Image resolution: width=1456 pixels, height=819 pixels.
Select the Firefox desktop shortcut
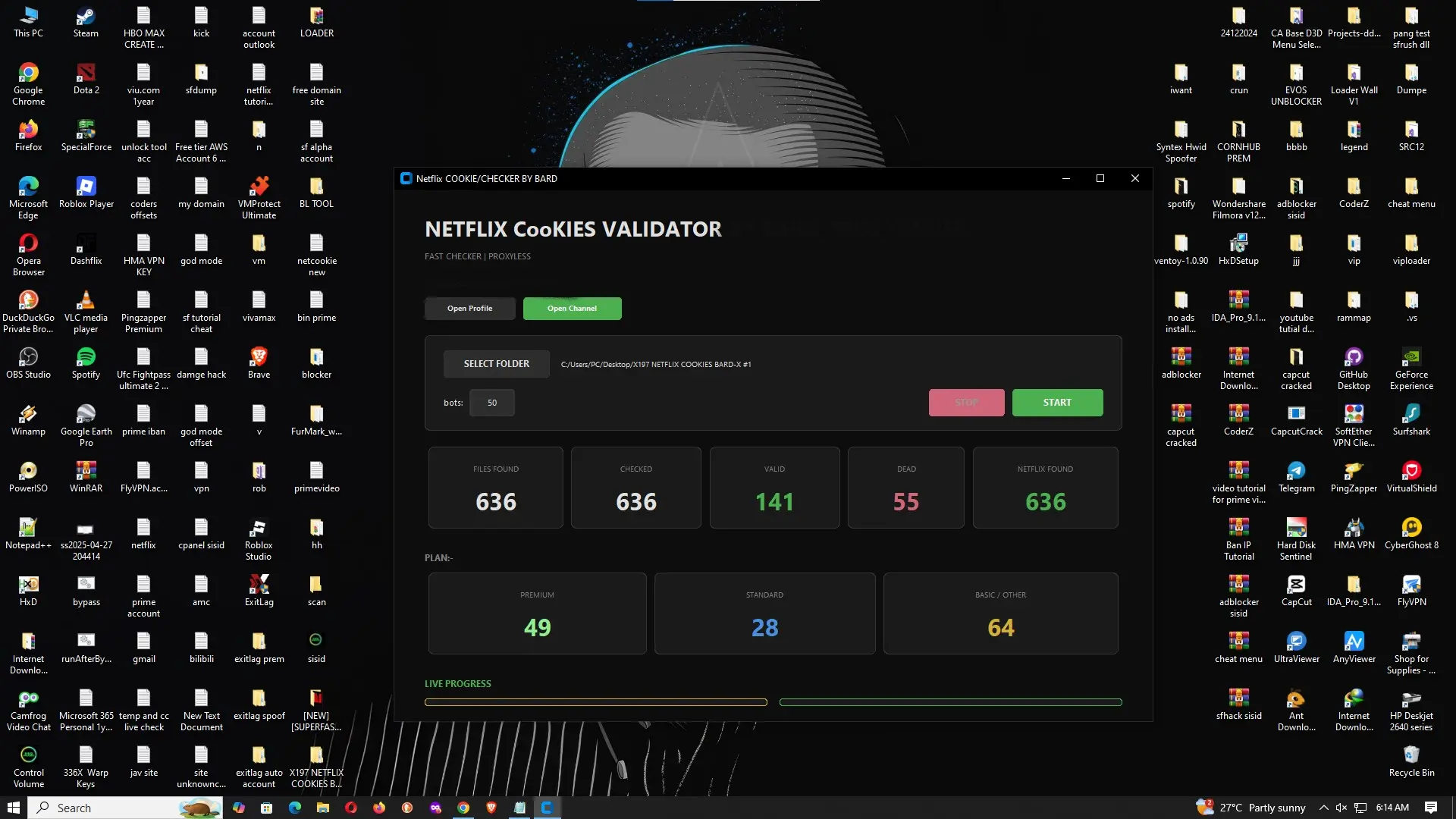[x=28, y=136]
